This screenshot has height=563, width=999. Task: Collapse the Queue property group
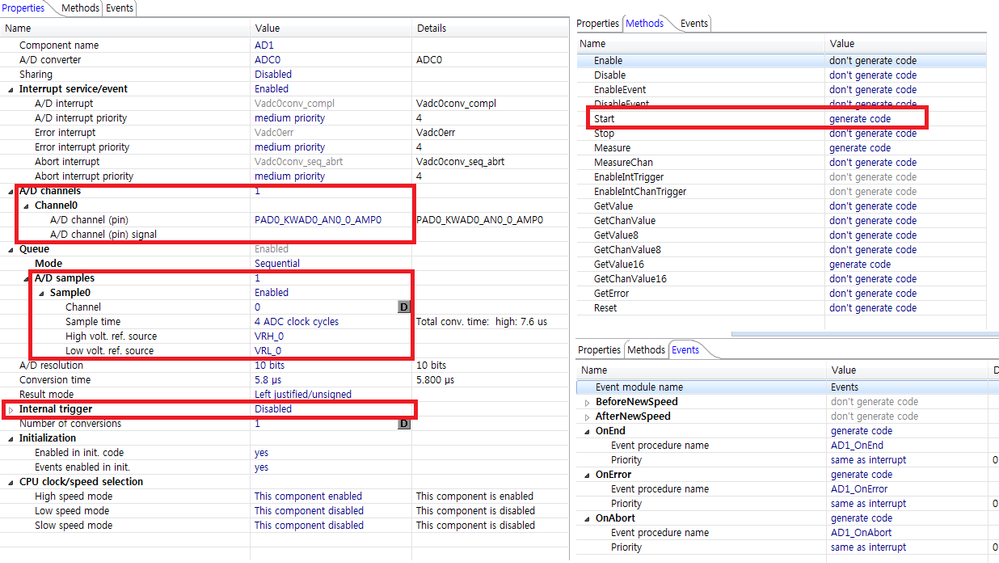[12, 249]
